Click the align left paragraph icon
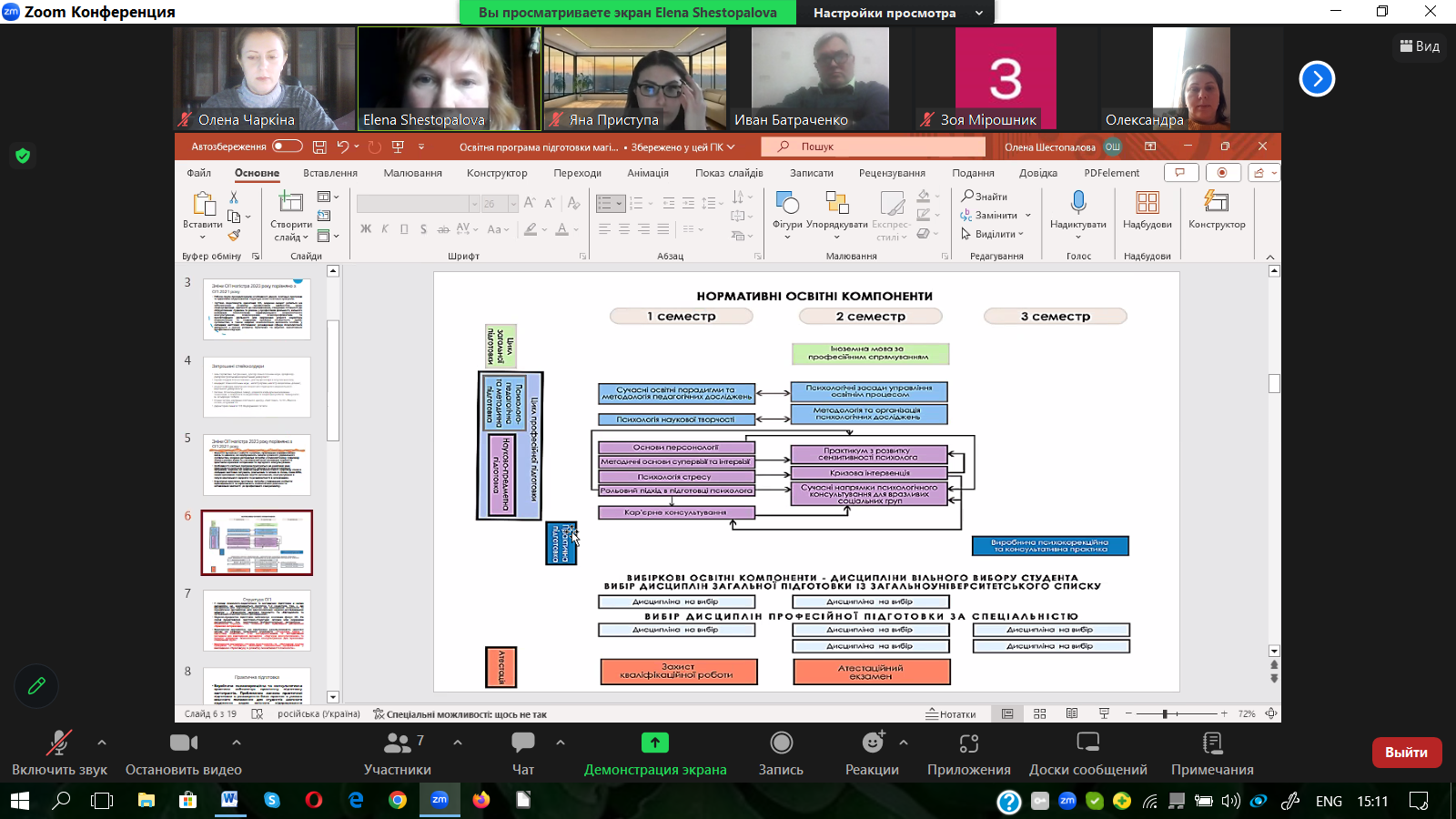 pos(604,229)
